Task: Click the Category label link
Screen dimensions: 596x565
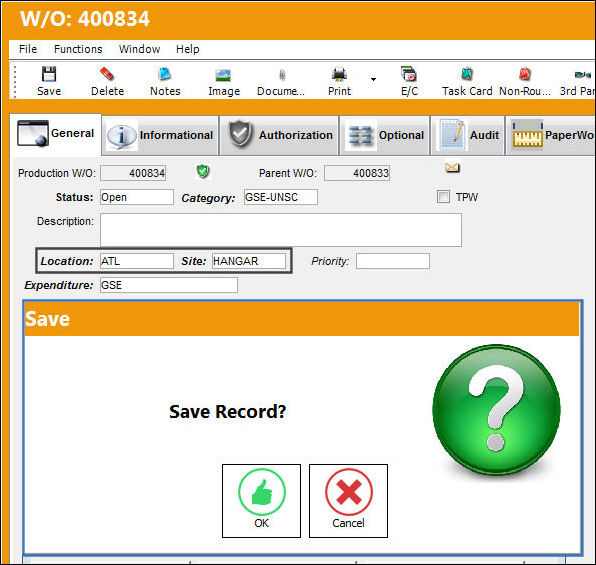Action: [x=208, y=198]
